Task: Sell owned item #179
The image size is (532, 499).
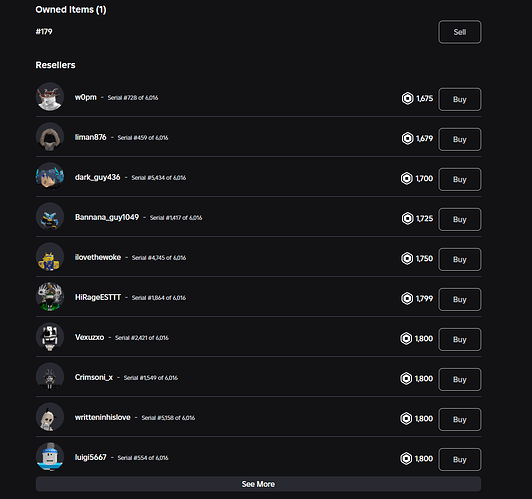Action: [x=460, y=32]
